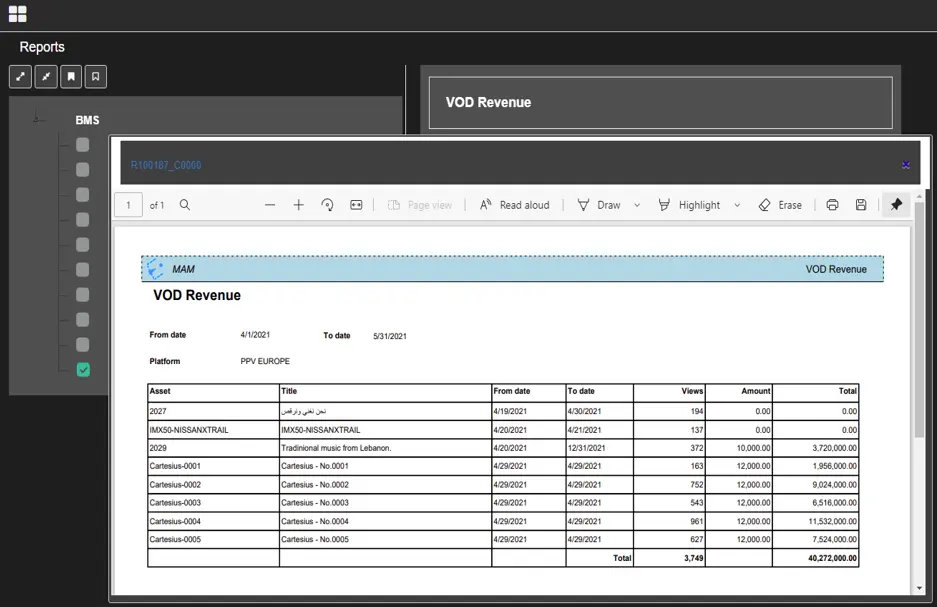Click the fit to width icon
The height and width of the screenshot is (607, 937).
click(x=356, y=205)
